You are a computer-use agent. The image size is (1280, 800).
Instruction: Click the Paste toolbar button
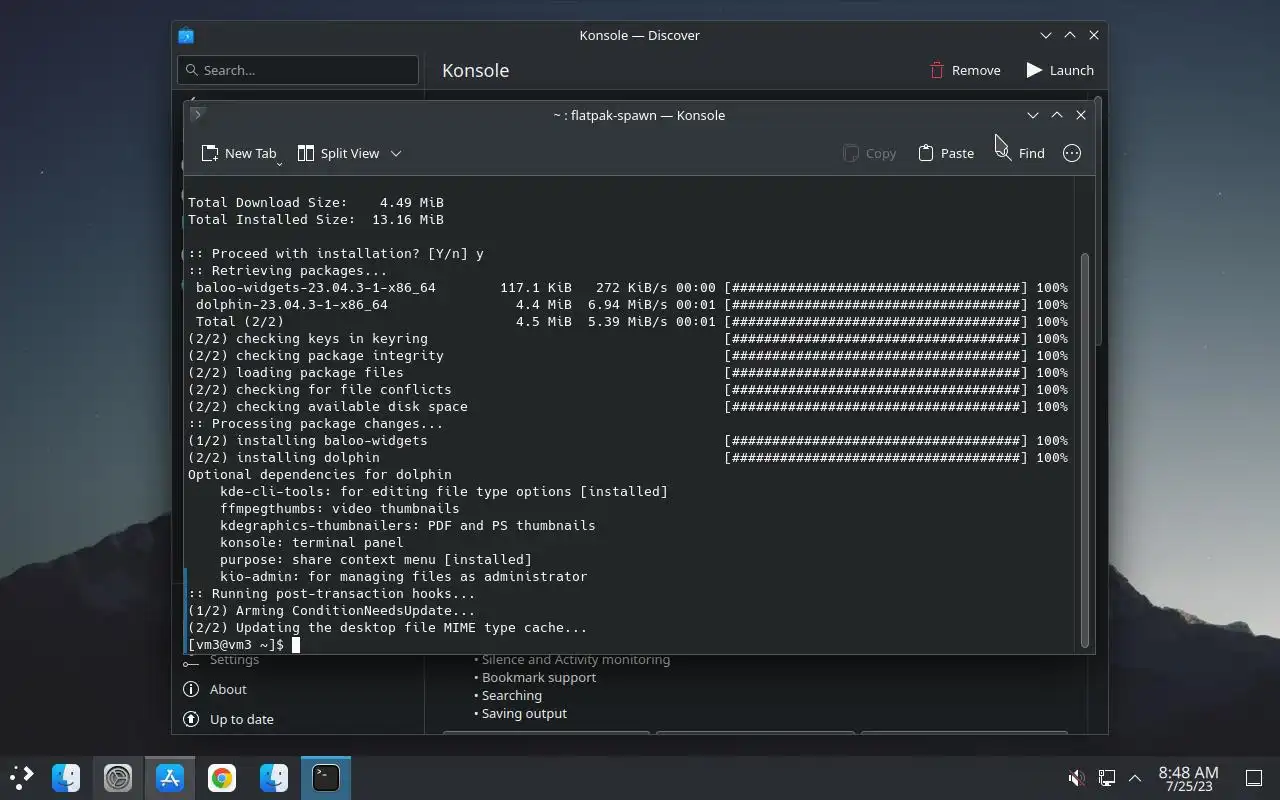click(946, 153)
